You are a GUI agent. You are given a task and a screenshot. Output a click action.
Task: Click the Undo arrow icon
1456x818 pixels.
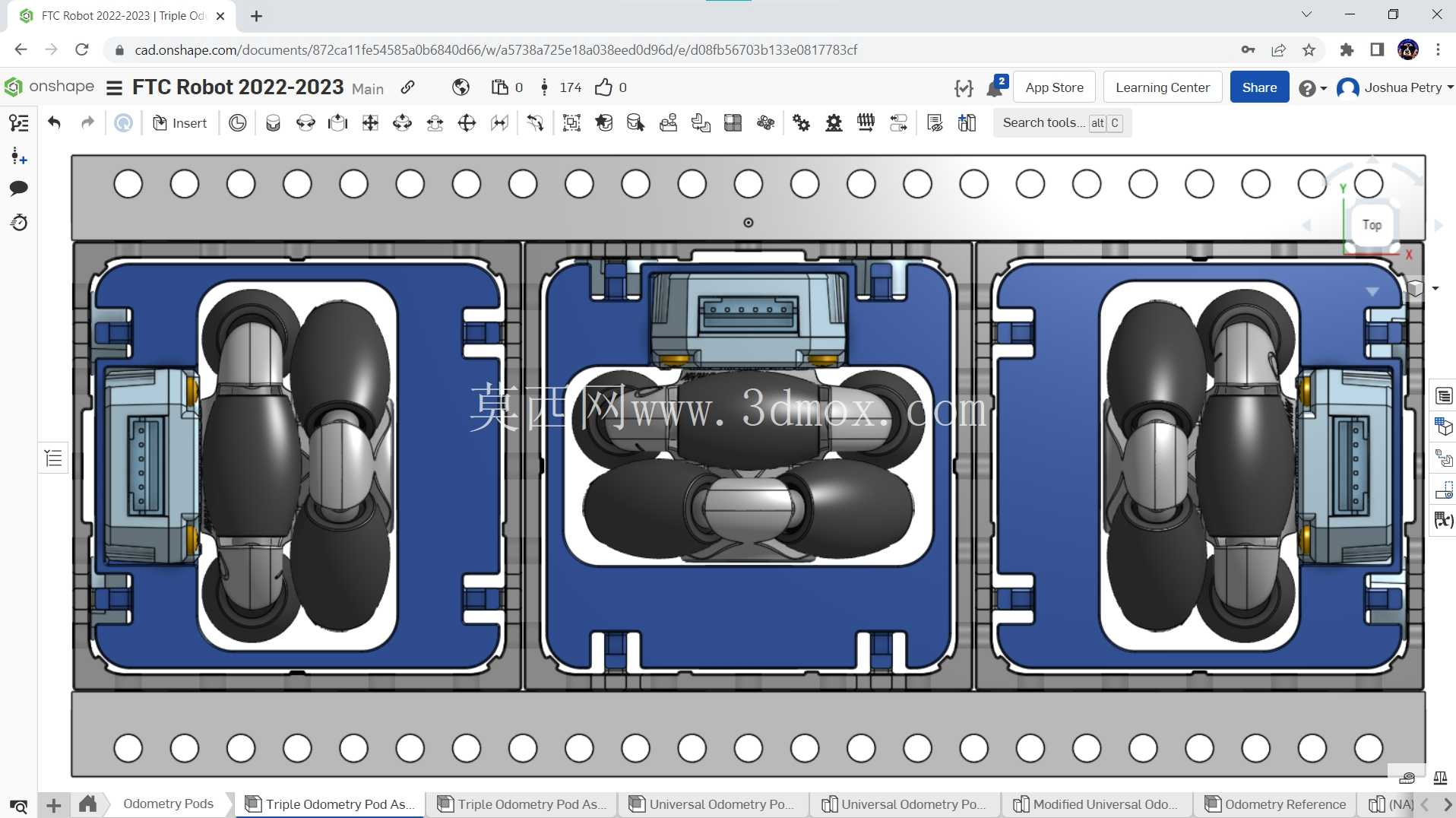tap(54, 122)
